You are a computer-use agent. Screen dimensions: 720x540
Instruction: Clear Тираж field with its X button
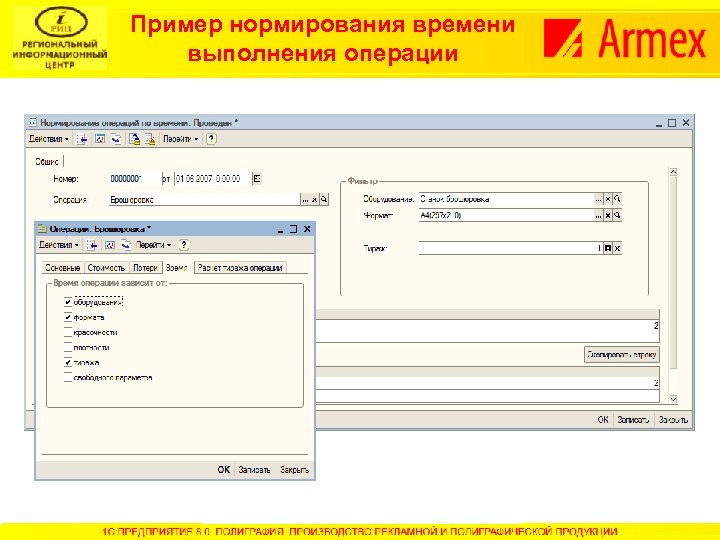point(617,248)
